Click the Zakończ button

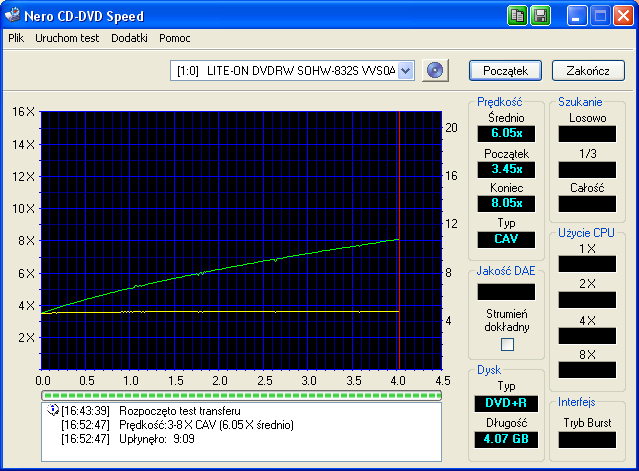click(x=588, y=71)
